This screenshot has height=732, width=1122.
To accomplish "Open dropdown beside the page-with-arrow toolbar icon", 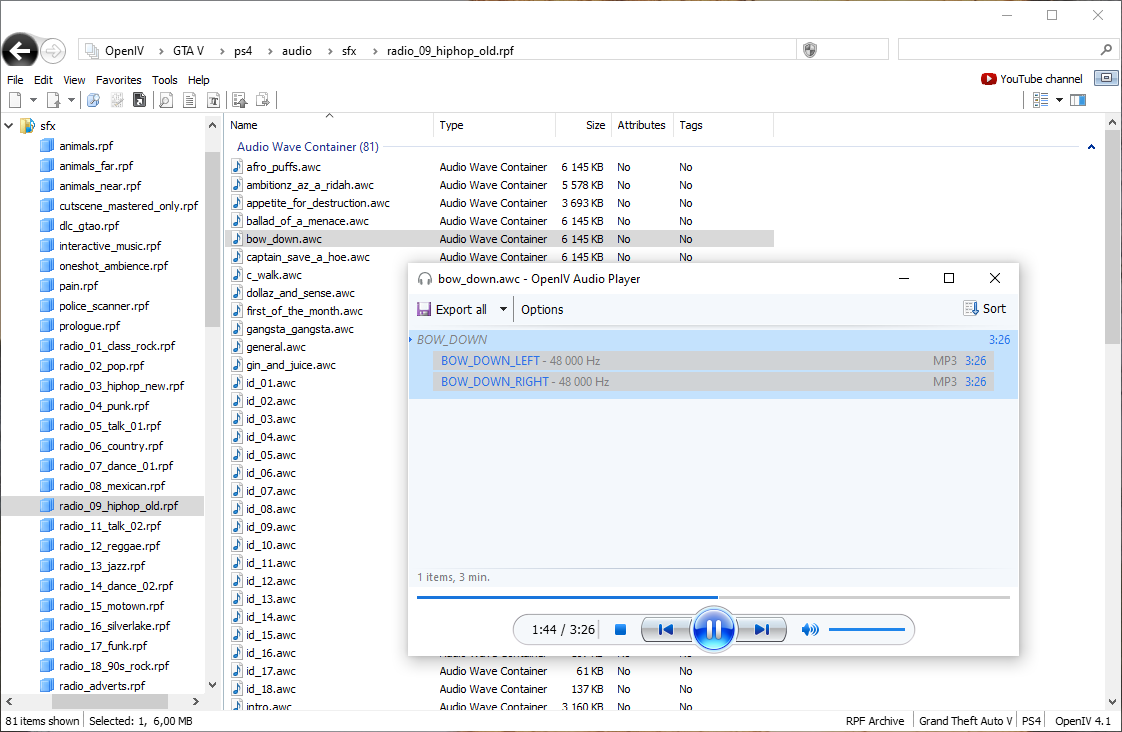I will pyautogui.click(x=71, y=100).
